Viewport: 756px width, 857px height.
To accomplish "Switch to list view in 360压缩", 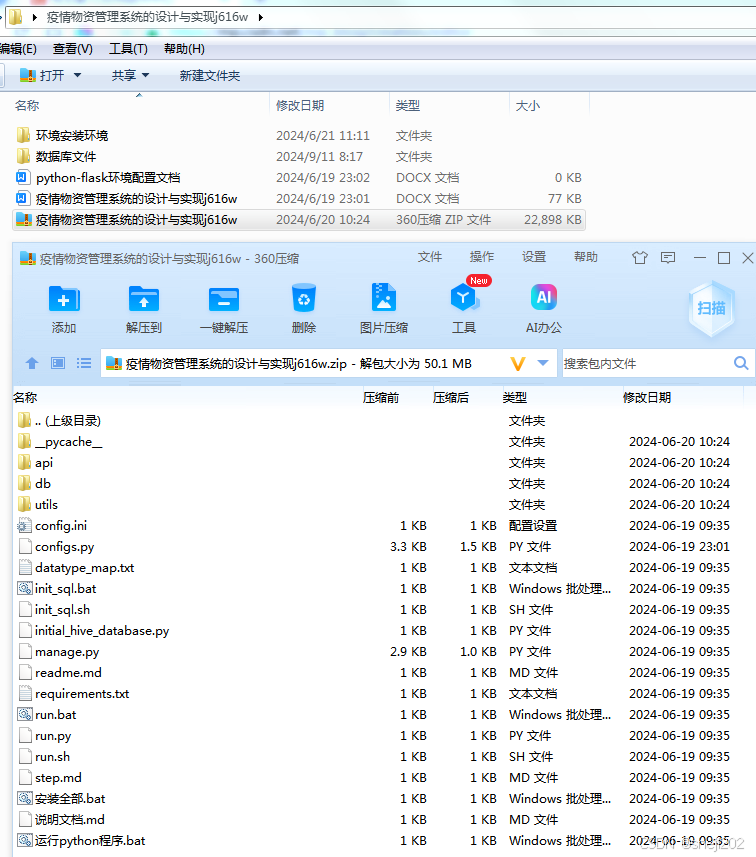I will coord(84,363).
